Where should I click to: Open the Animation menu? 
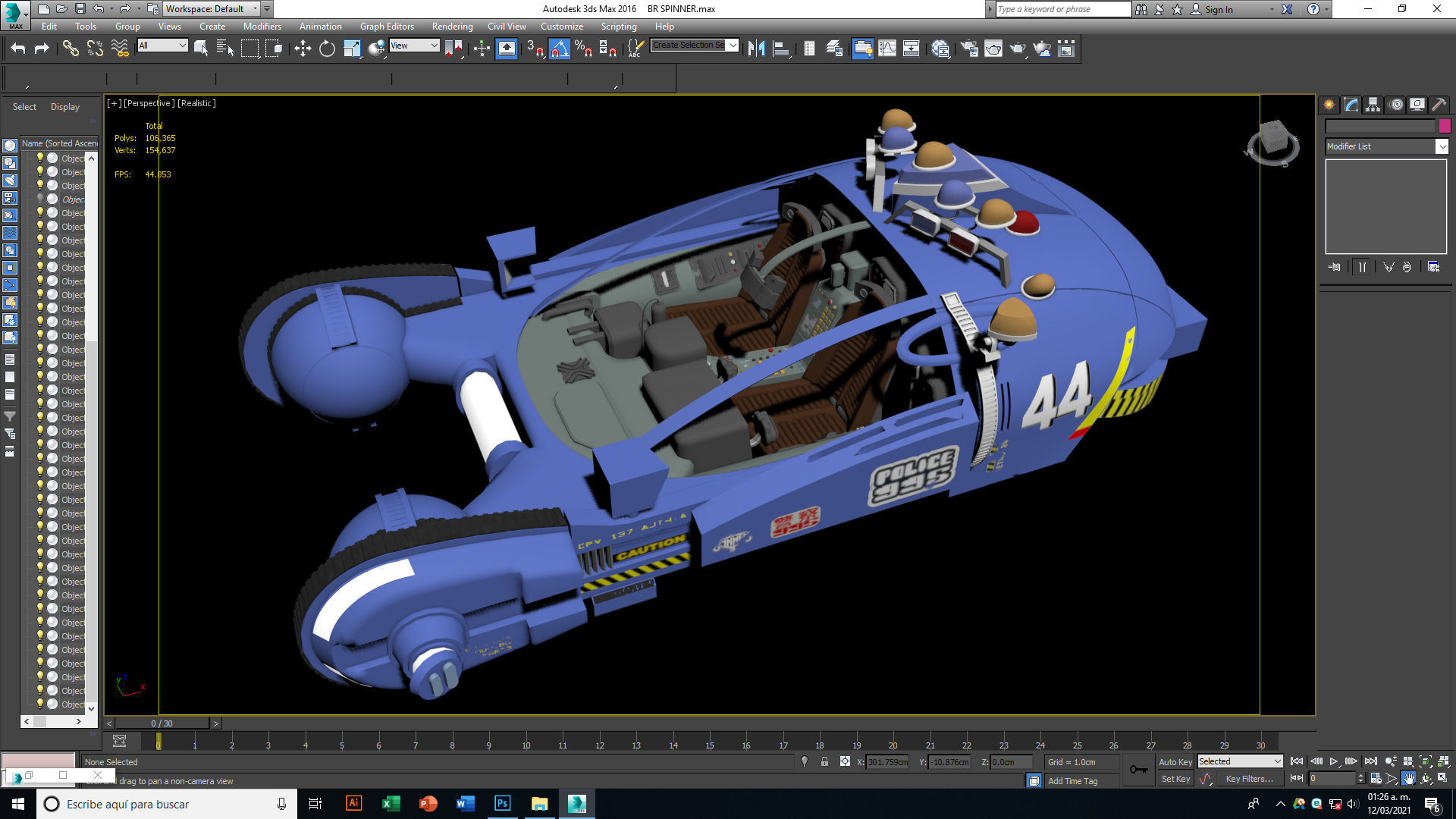click(320, 27)
